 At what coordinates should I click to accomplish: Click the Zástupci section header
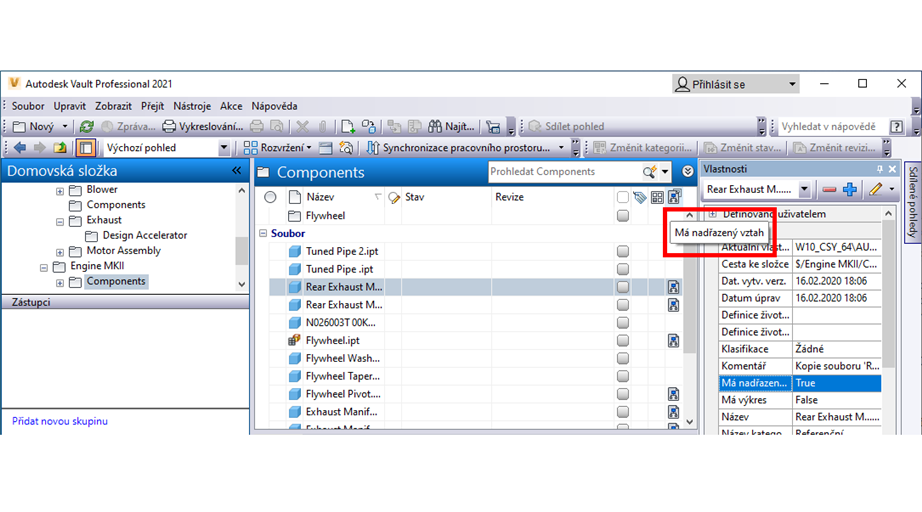(125, 302)
